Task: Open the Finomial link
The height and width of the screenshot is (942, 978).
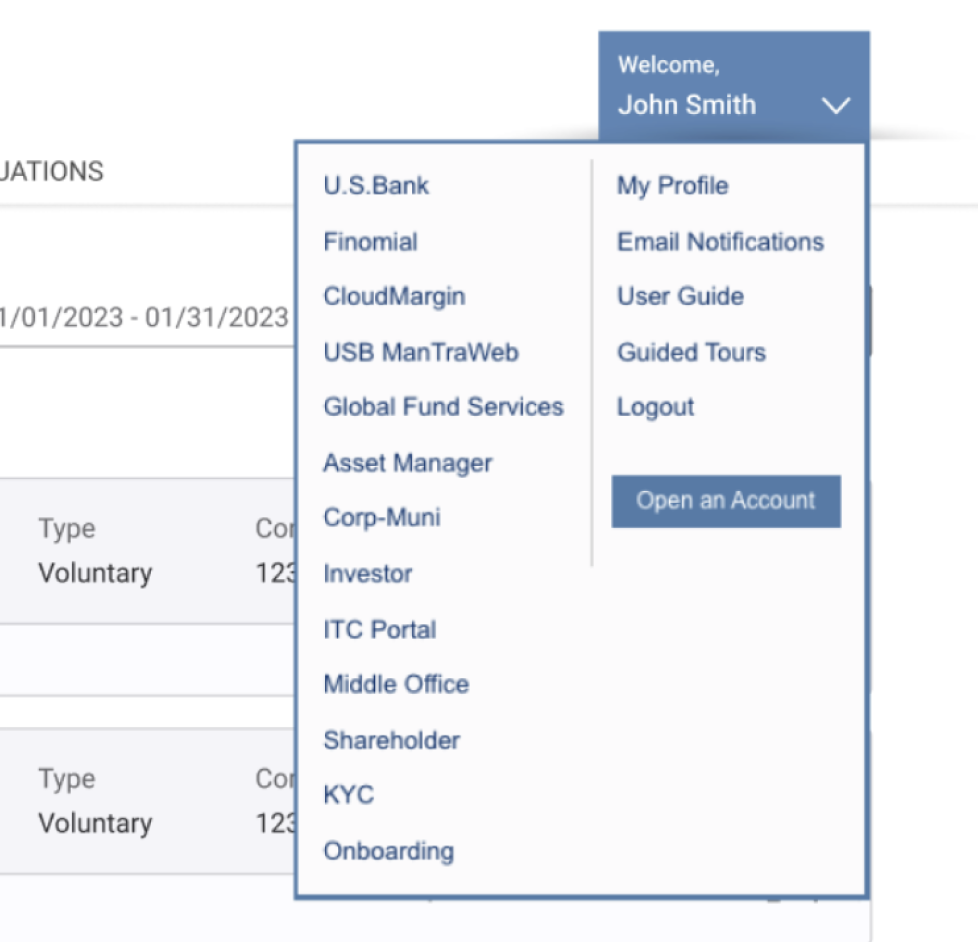Action: pyautogui.click(x=370, y=241)
